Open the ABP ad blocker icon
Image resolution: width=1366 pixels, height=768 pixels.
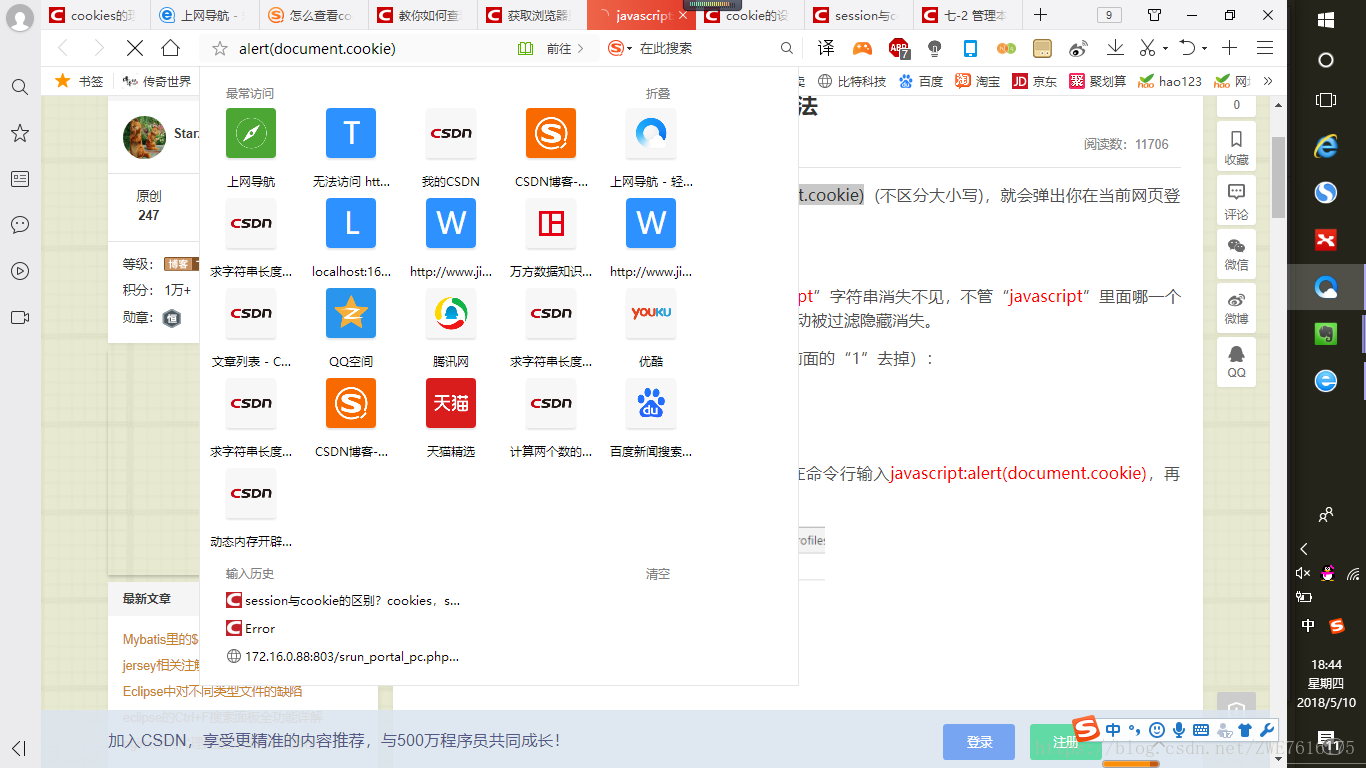pos(899,48)
